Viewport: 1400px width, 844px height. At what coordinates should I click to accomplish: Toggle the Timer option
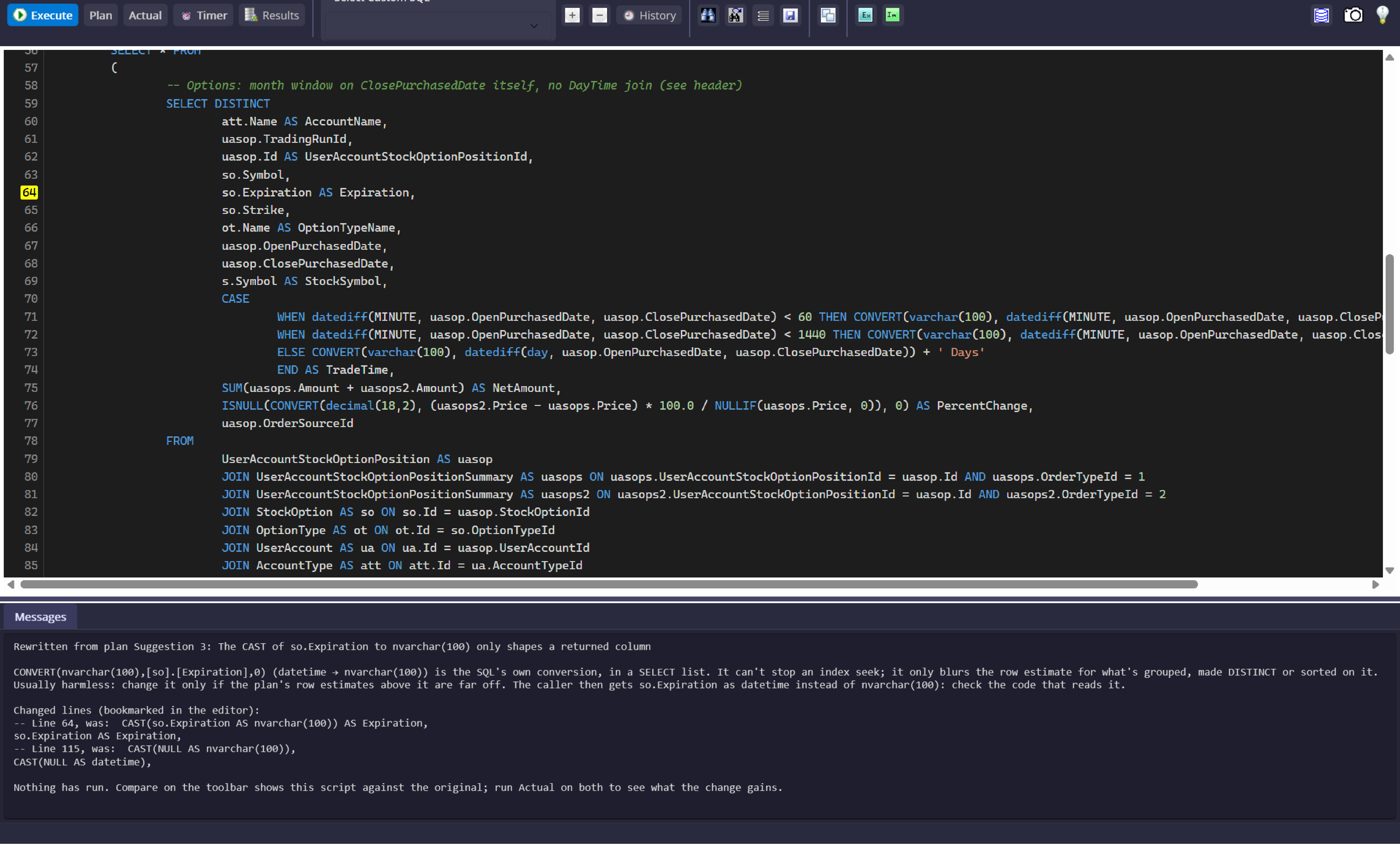click(x=204, y=15)
